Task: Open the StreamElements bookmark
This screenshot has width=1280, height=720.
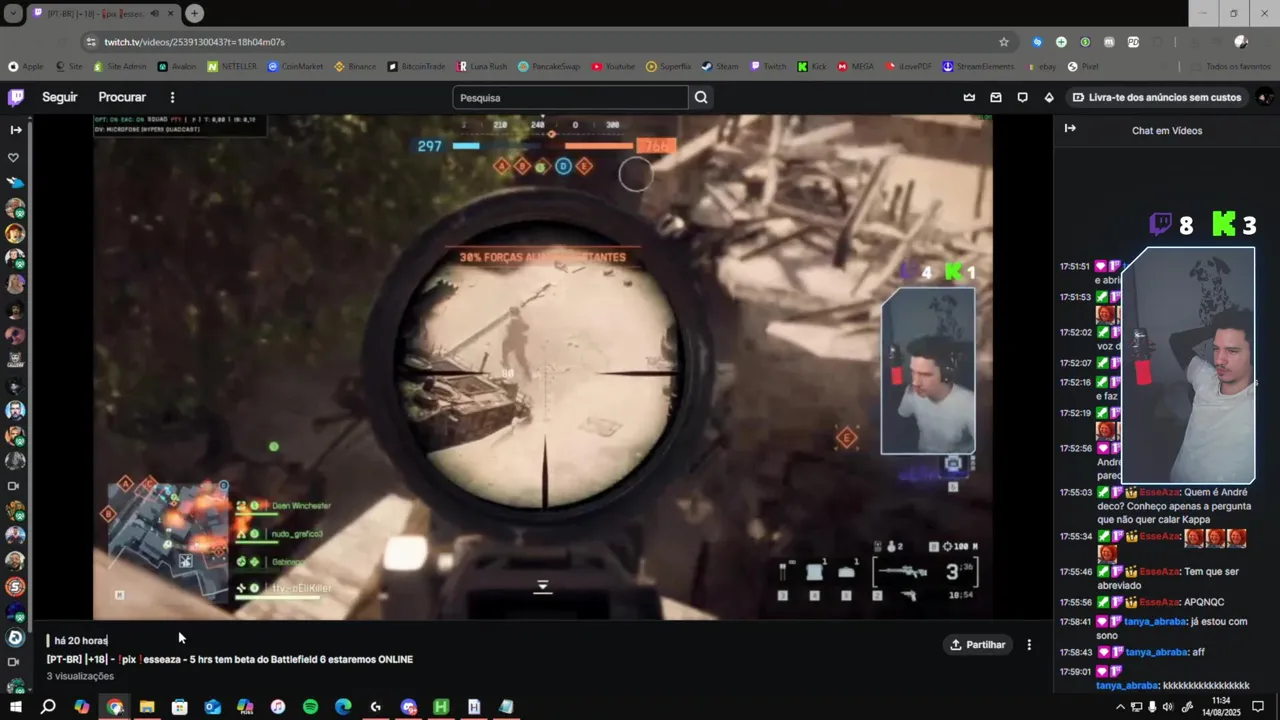Action: (979, 66)
